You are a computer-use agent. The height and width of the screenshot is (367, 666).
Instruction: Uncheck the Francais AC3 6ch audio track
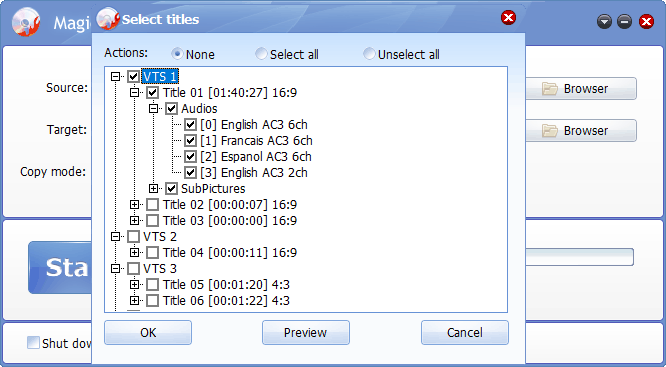click(190, 141)
